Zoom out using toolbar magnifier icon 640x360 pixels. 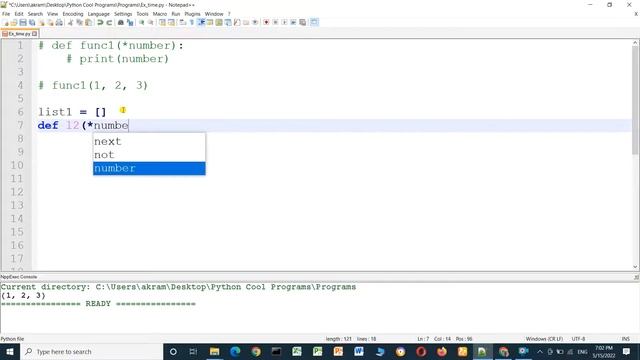point(151,22)
